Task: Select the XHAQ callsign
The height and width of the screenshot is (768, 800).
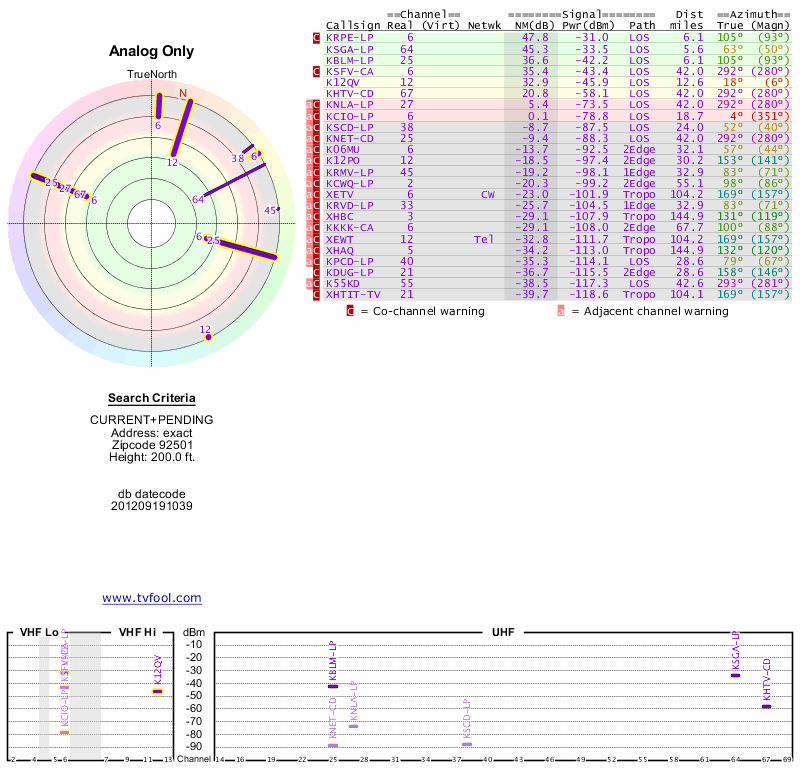Action: [x=339, y=251]
